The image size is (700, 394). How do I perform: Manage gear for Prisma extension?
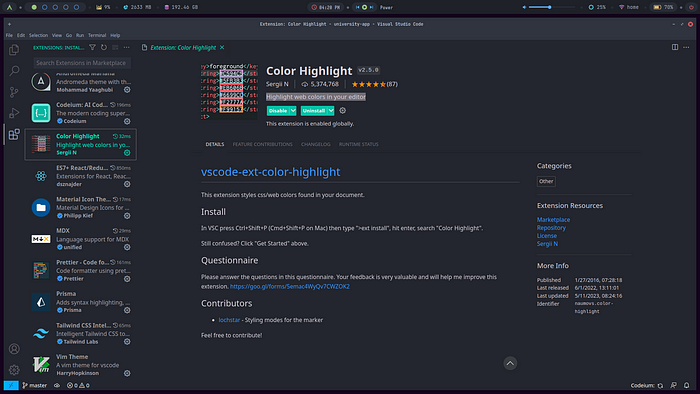click(x=127, y=310)
